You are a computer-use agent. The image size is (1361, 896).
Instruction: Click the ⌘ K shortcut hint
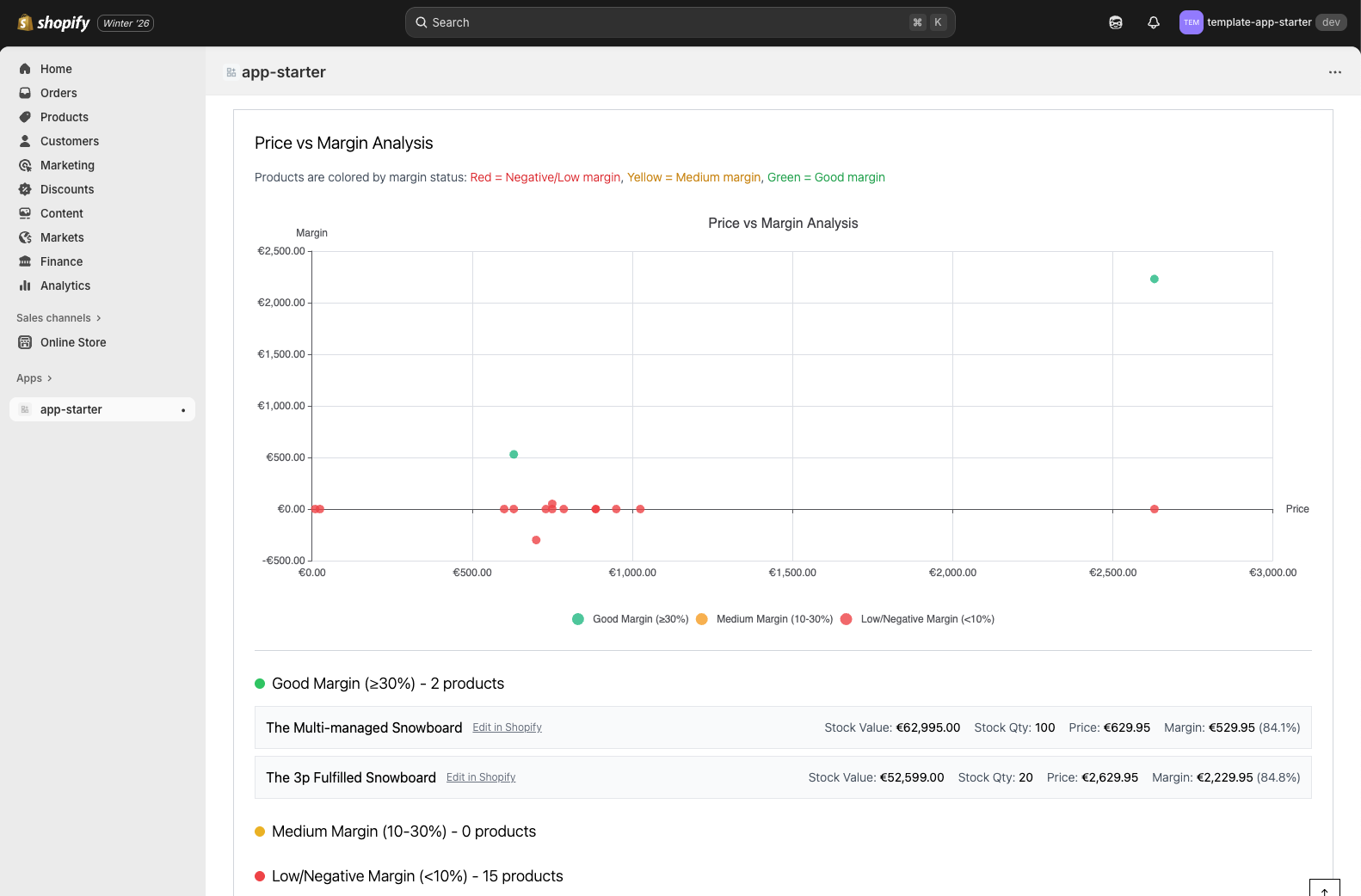point(928,22)
